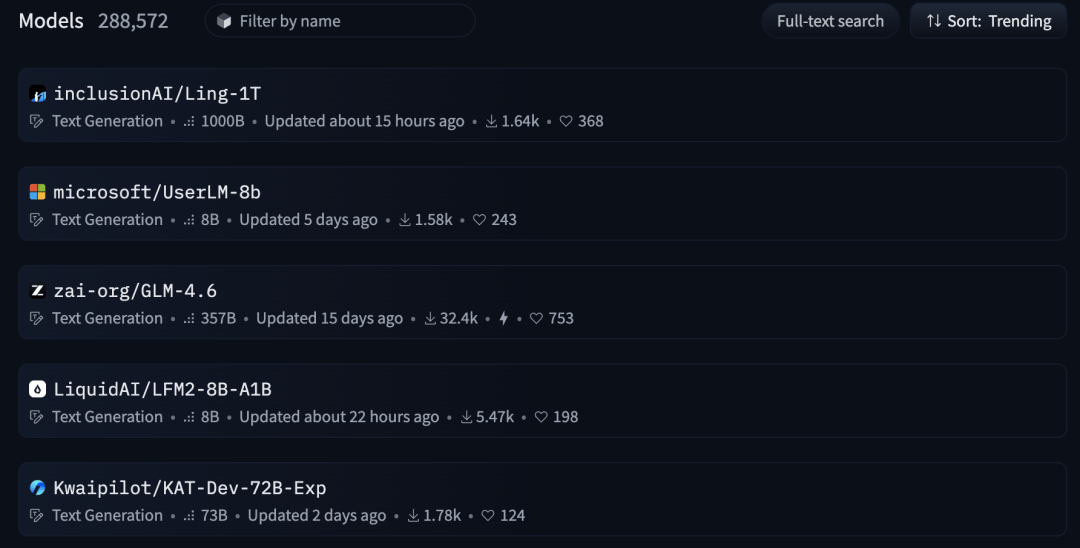Click the Text Generation tag icon on LFM2-8B-A1B
Image resolution: width=1080 pixels, height=548 pixels.
(38, 417)
